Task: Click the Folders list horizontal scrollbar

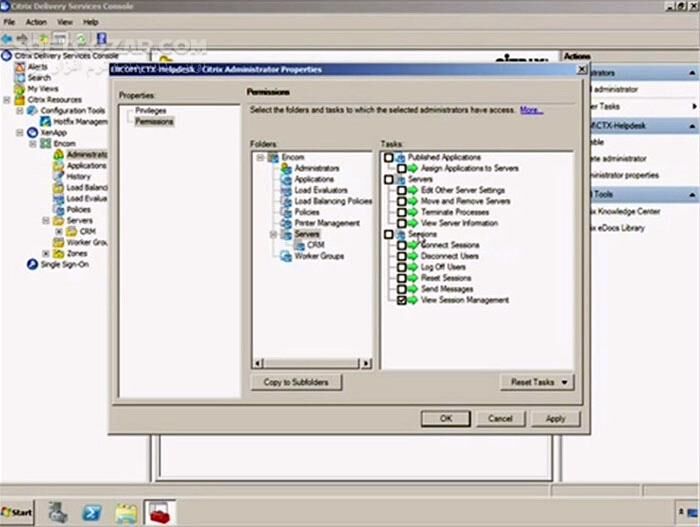Action: 312,362
